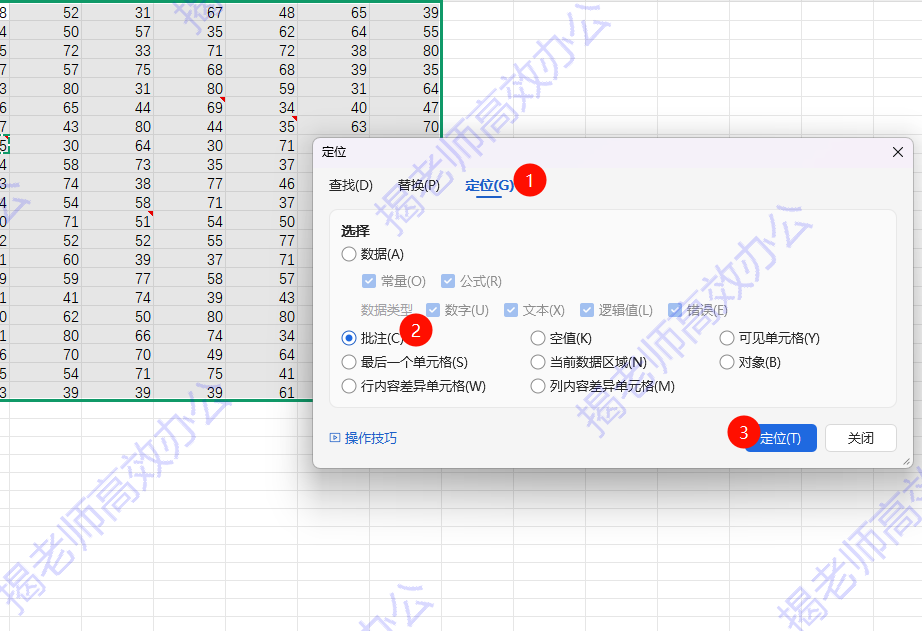Screen dimensions: 922x631
Task: Close the 定位 dialog with X
Action: point(898,152)
